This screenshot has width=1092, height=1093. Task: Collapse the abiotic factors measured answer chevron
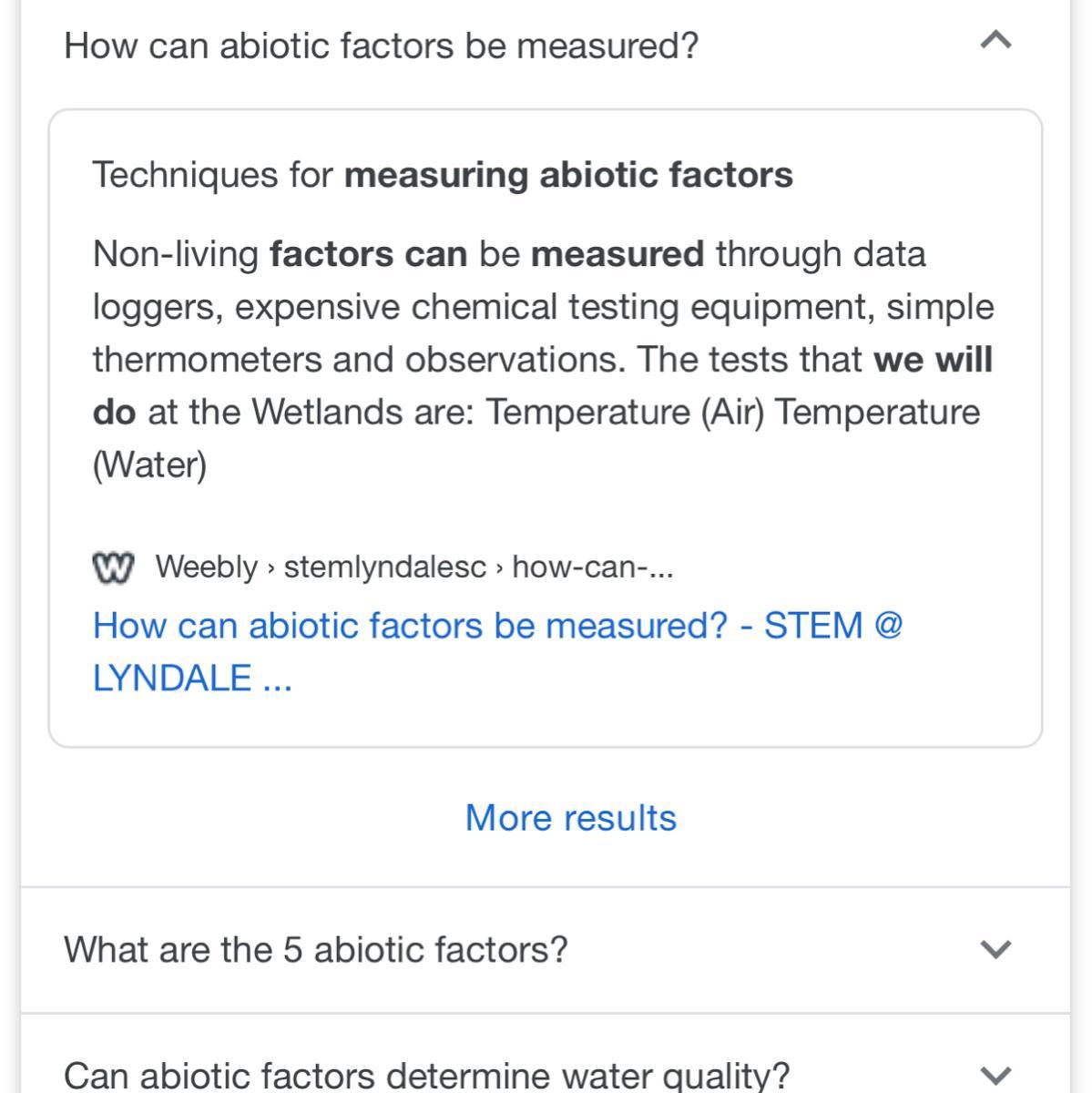[996, 41]
